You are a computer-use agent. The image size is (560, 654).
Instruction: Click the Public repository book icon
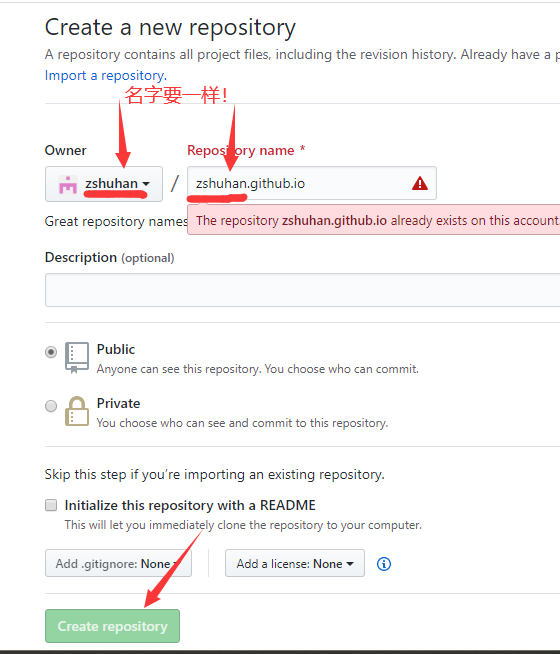77,358
